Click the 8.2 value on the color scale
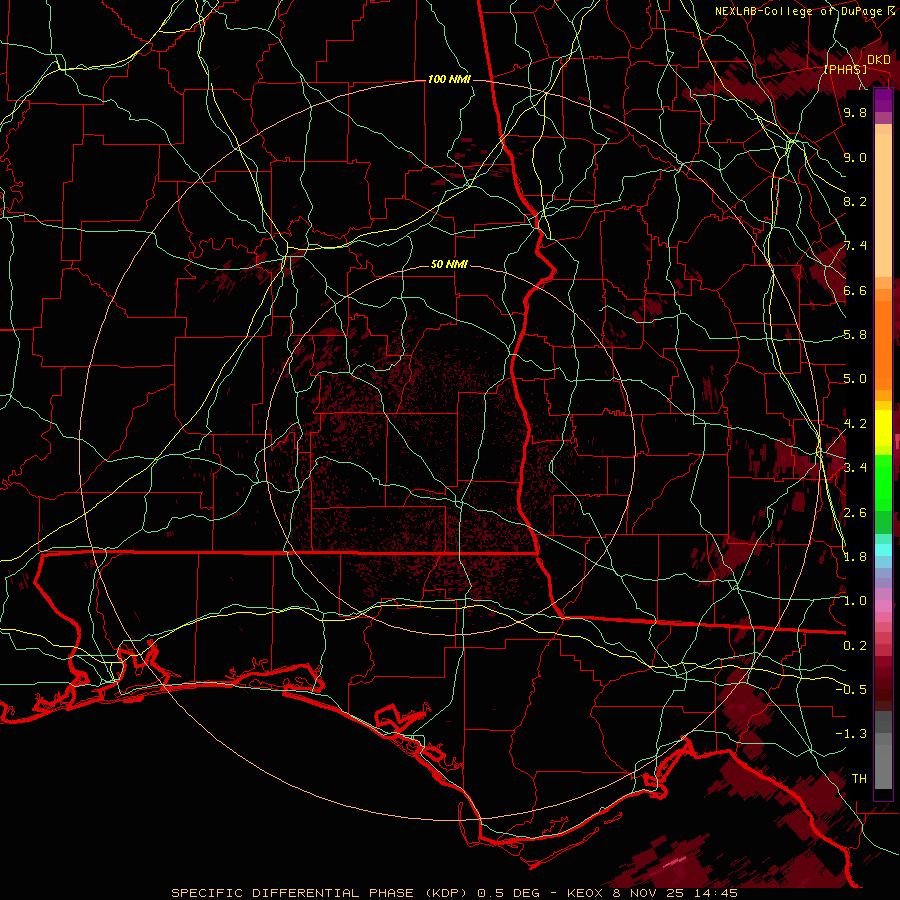The width and height of the screenshot is (900, 900). click(855, 201)
